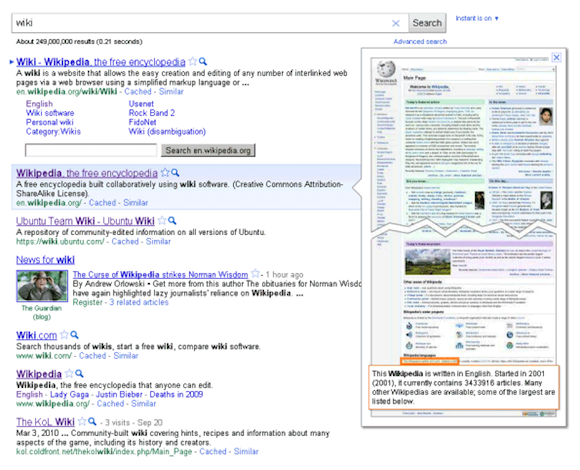Open 'Wikipedia' www.wikipedia.org result title
Screen dimensions: 580x470
[x=39, y=374]
